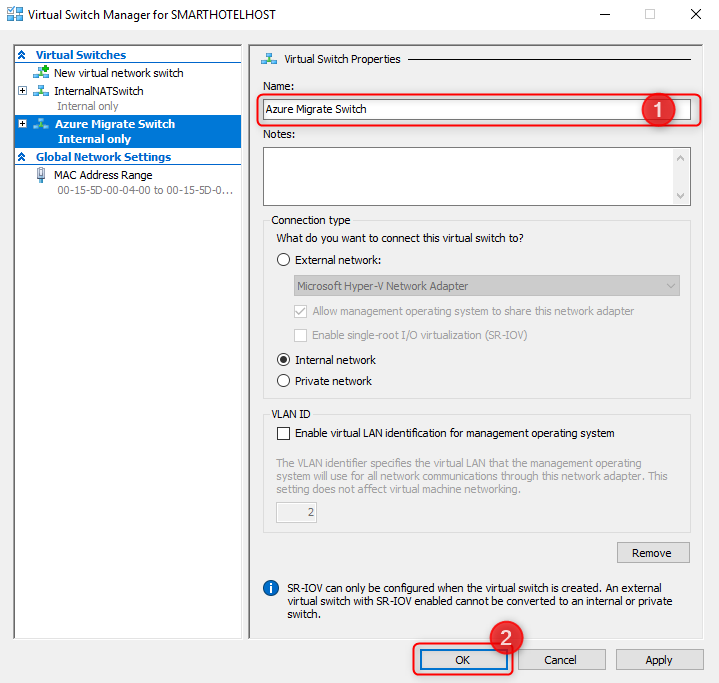Screen dimensions: 719x683
Task: Click the New virtual network switch icon
Action: click(x=41, y=72)
